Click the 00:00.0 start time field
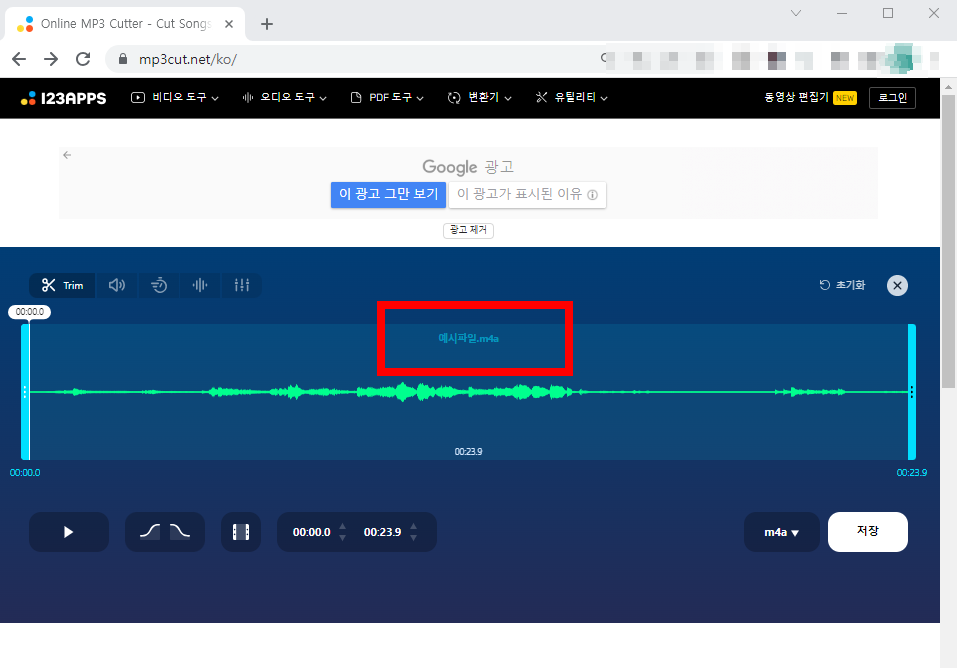957x668 pixels. tap(310, 531)
